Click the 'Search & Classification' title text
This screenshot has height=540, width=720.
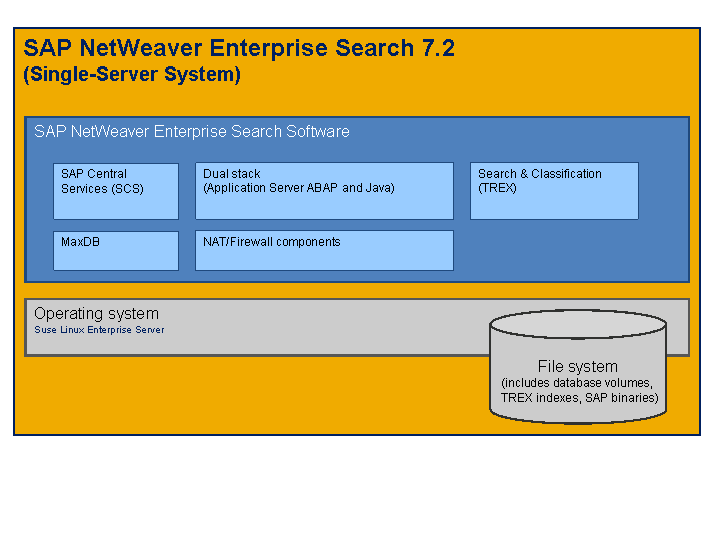539,174
